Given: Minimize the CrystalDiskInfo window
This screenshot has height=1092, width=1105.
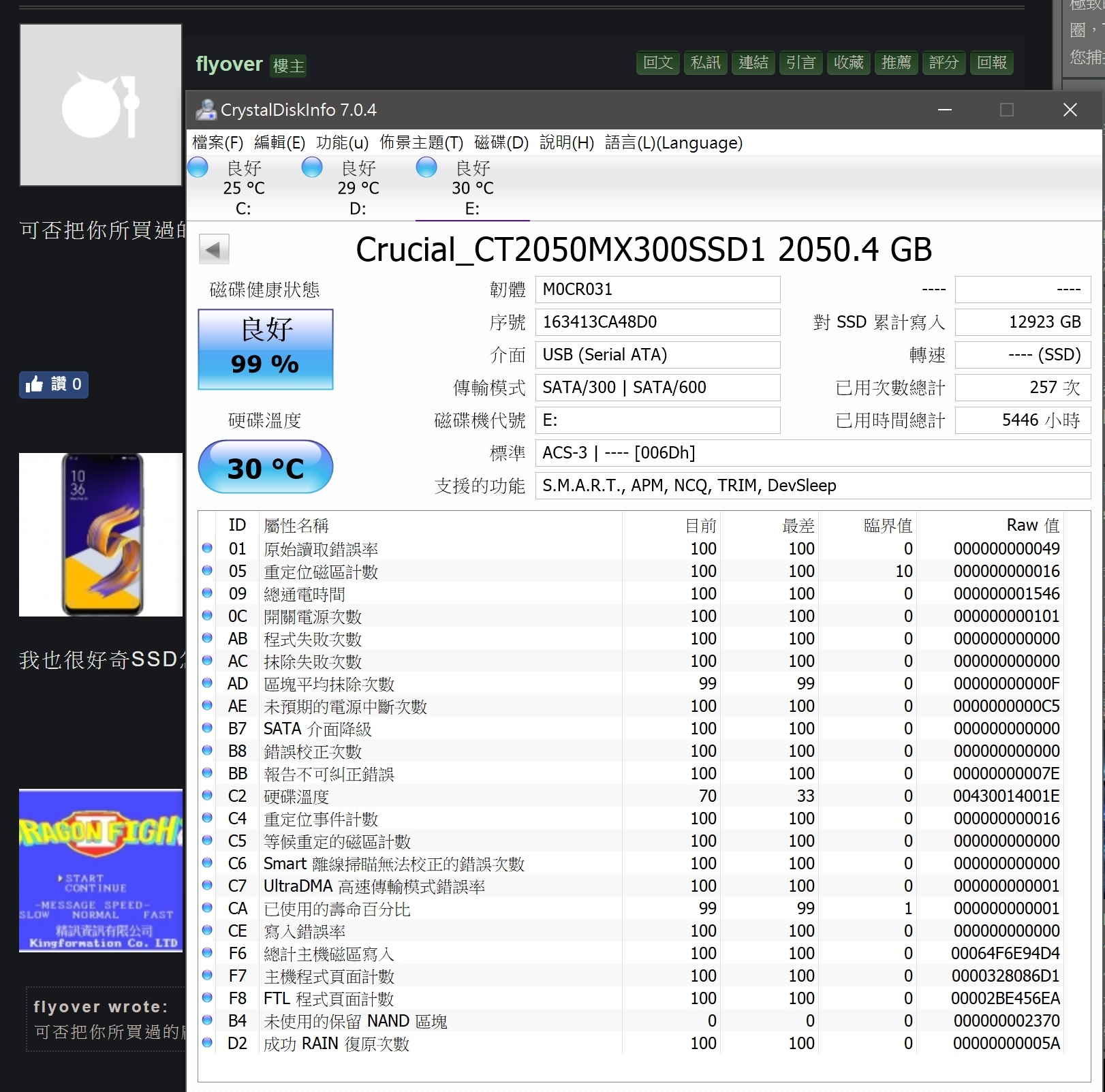Looking at the screenshot, I should click(x=945, y=110).
